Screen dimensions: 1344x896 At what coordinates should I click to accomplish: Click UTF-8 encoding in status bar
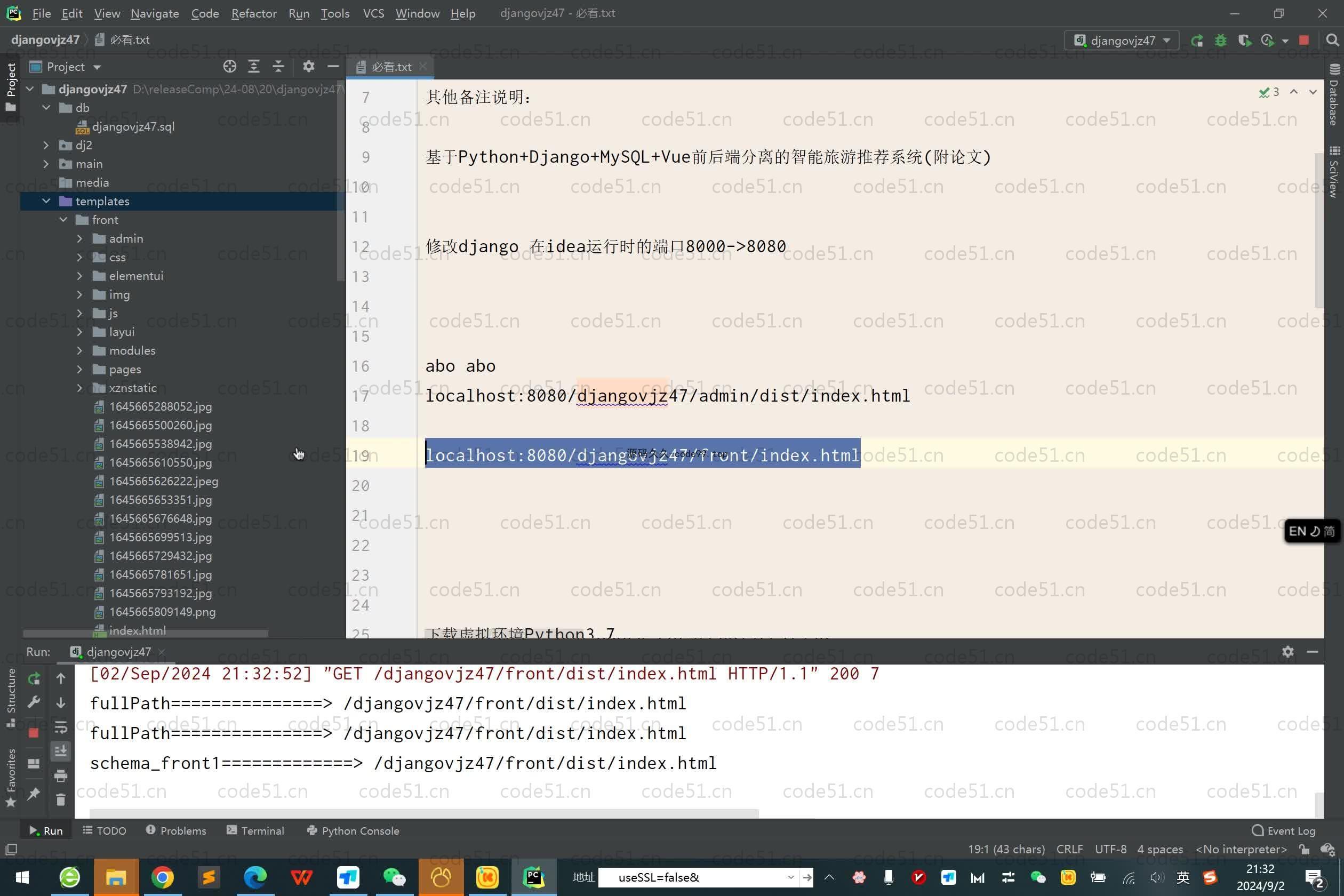pos(1110,850)
